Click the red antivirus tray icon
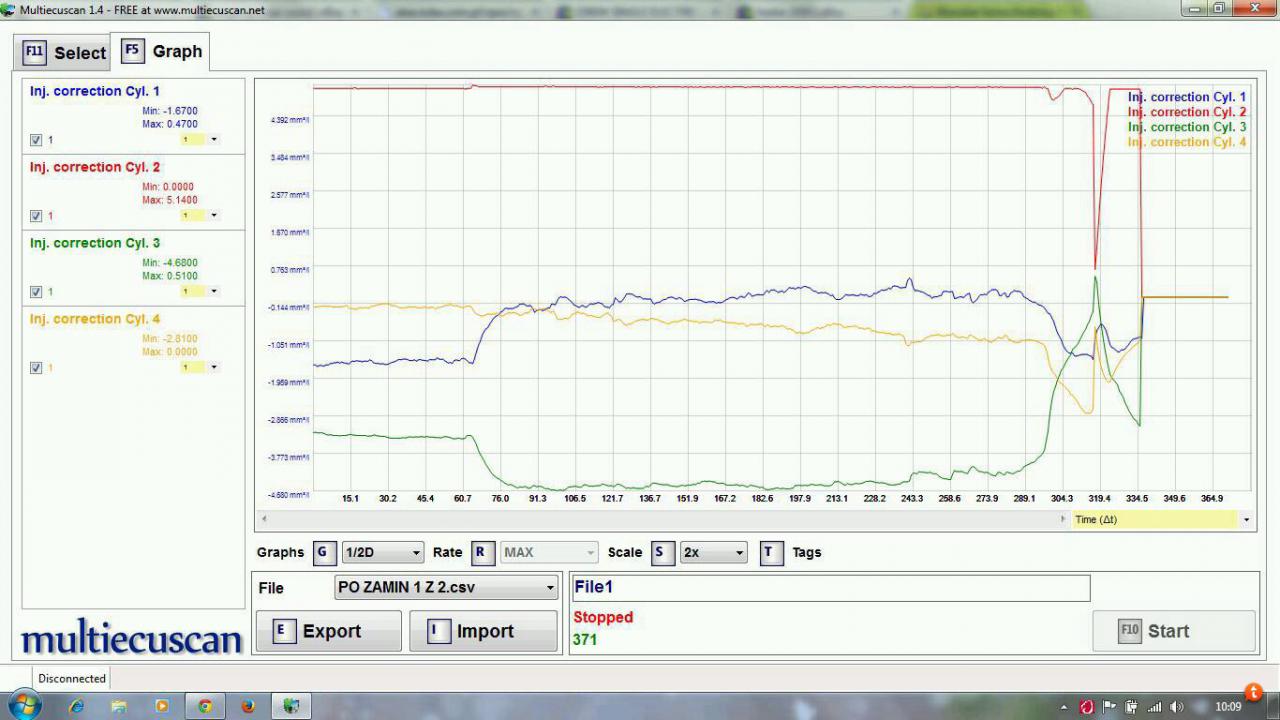Image resolution: width=1280 pixels, height=720 pixels. click(x=1086, y=707)
